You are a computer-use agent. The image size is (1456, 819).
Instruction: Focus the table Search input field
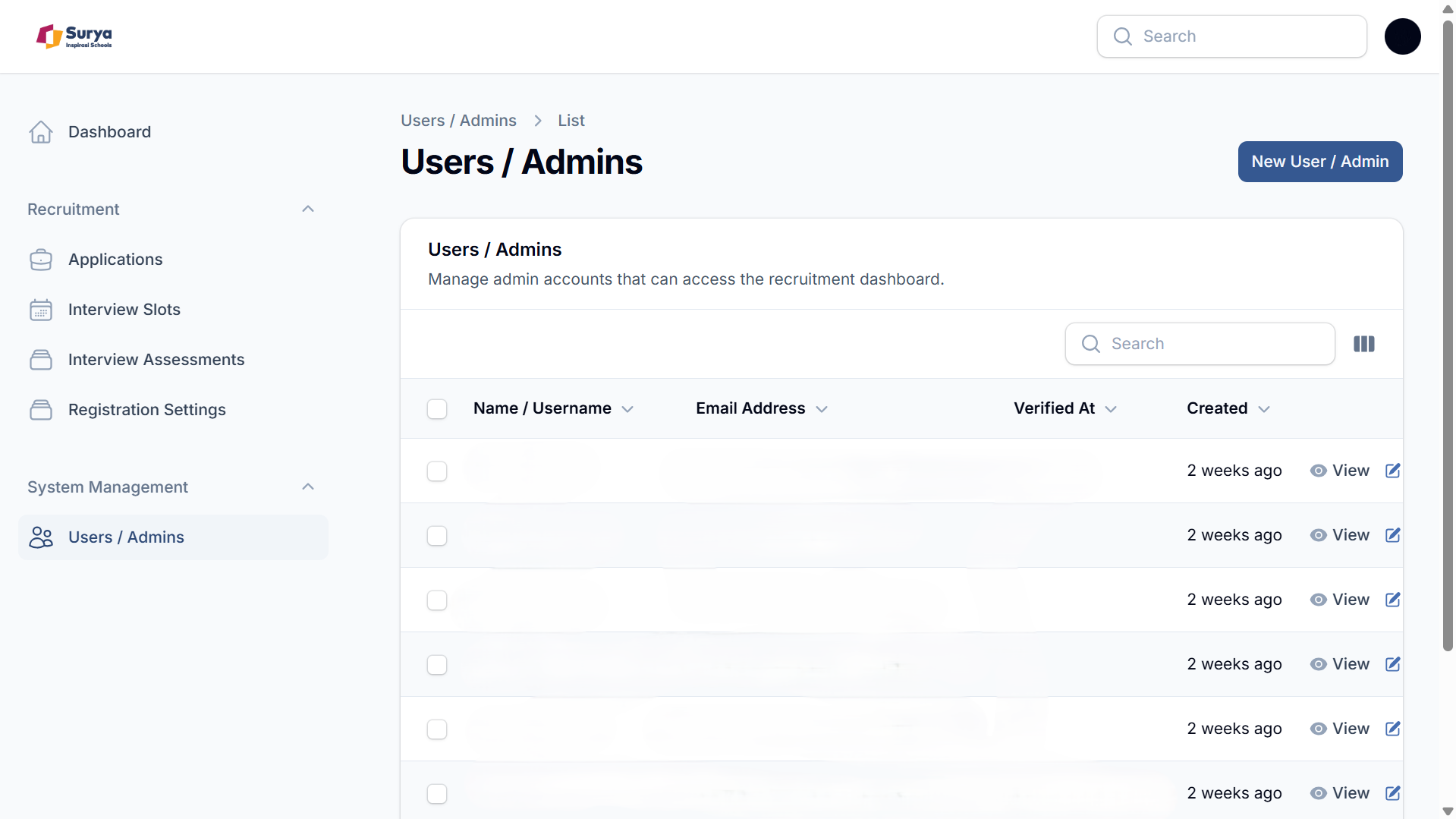[1200, 344]
